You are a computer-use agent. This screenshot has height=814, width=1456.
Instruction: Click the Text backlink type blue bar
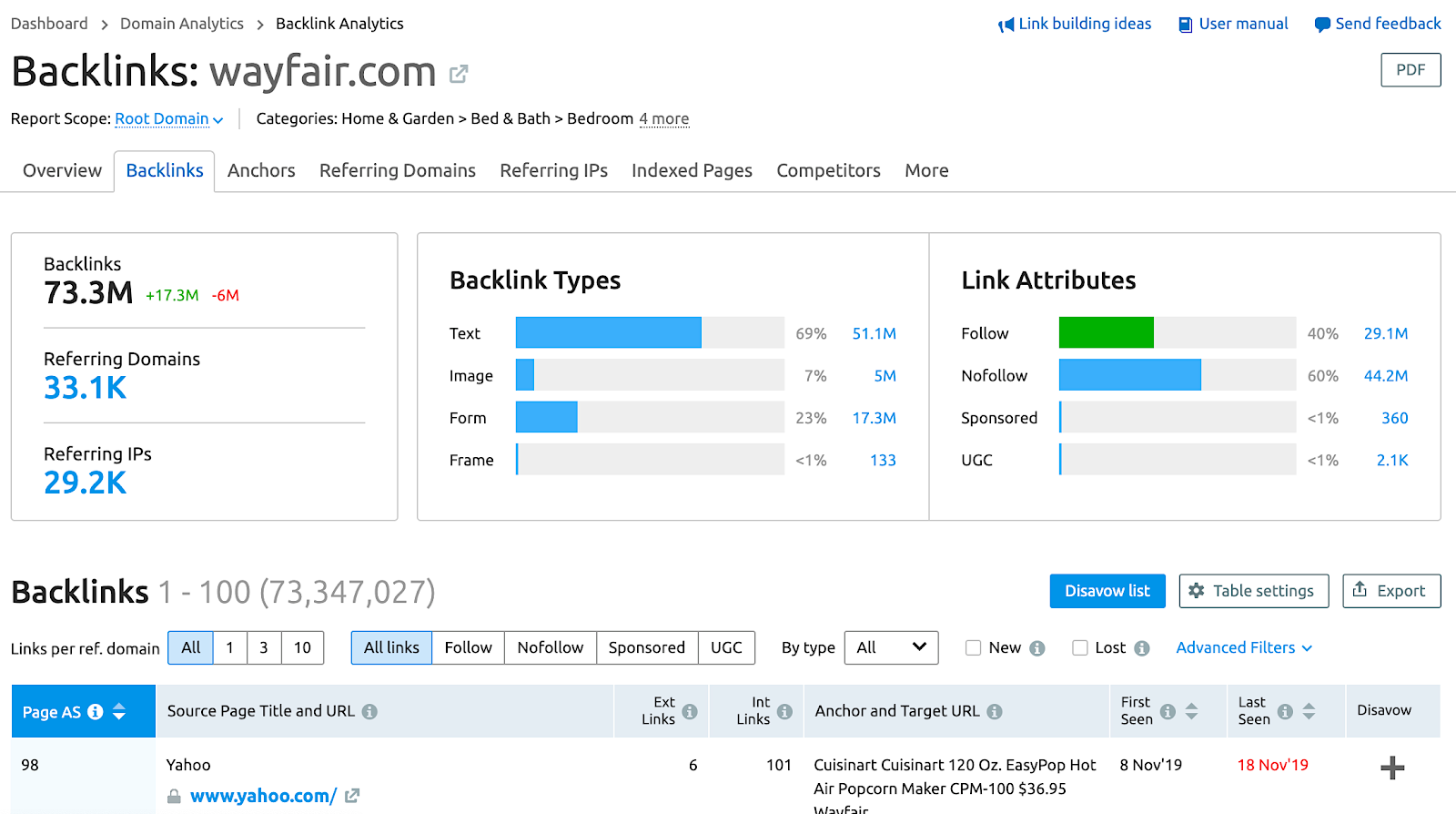(608, 332)
